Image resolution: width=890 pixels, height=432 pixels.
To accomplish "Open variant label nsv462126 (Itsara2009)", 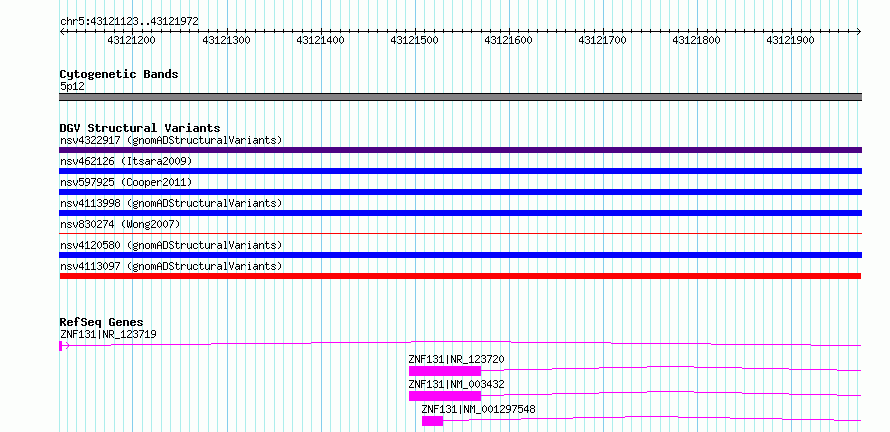I will click(x=126, y=161).
